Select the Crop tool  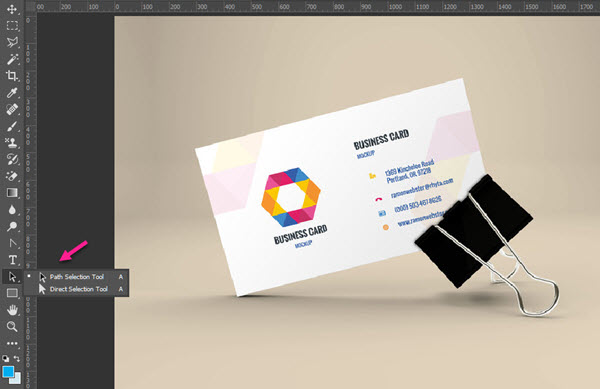click(12, 75)
